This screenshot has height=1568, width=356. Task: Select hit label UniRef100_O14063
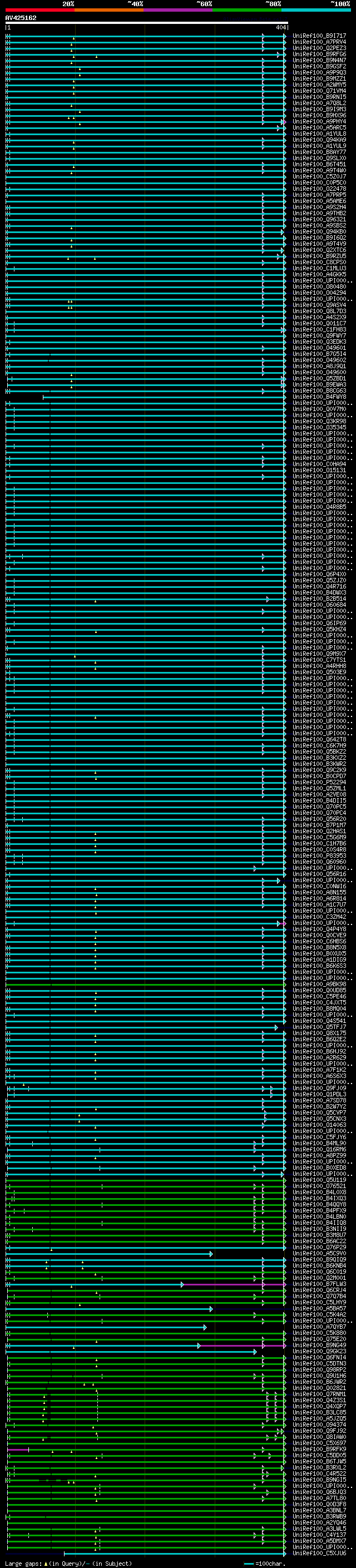319,1125
